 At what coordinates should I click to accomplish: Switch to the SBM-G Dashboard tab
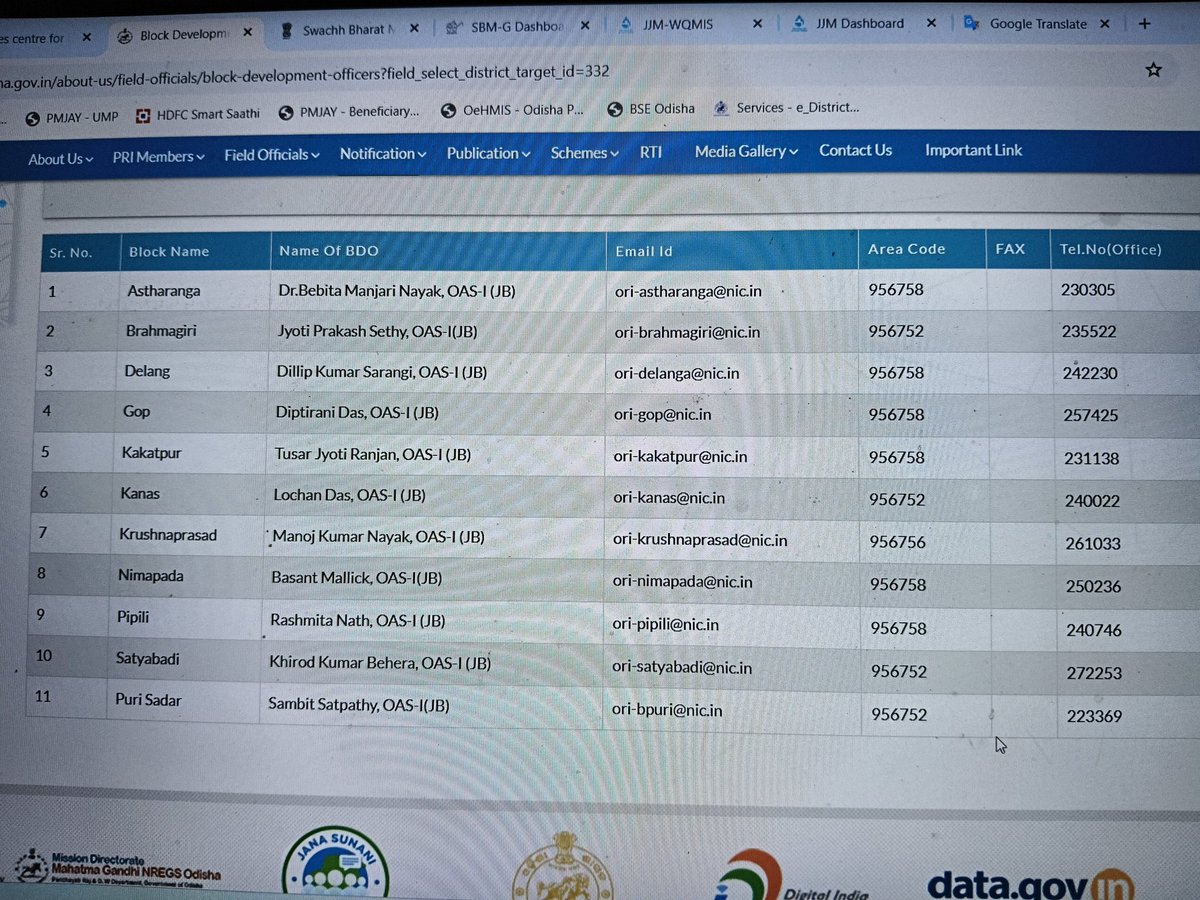coord(515,27)
